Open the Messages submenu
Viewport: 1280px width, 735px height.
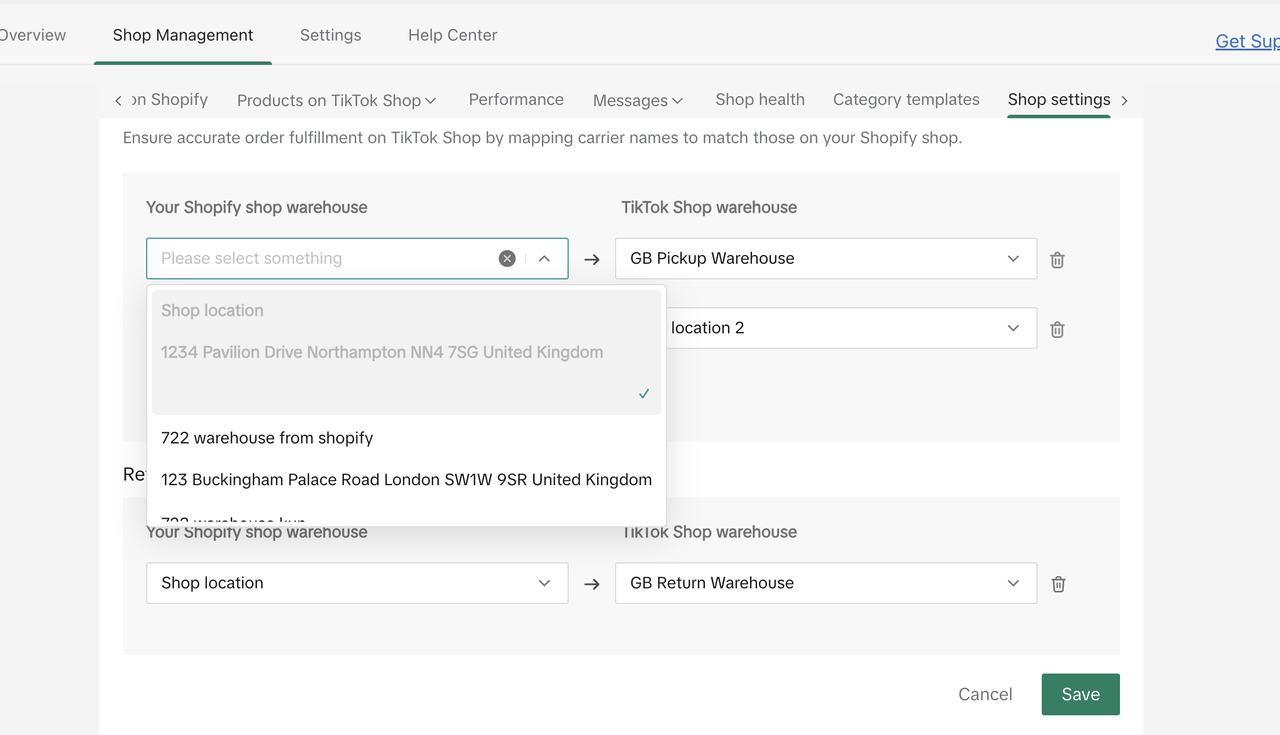[637, 100]
